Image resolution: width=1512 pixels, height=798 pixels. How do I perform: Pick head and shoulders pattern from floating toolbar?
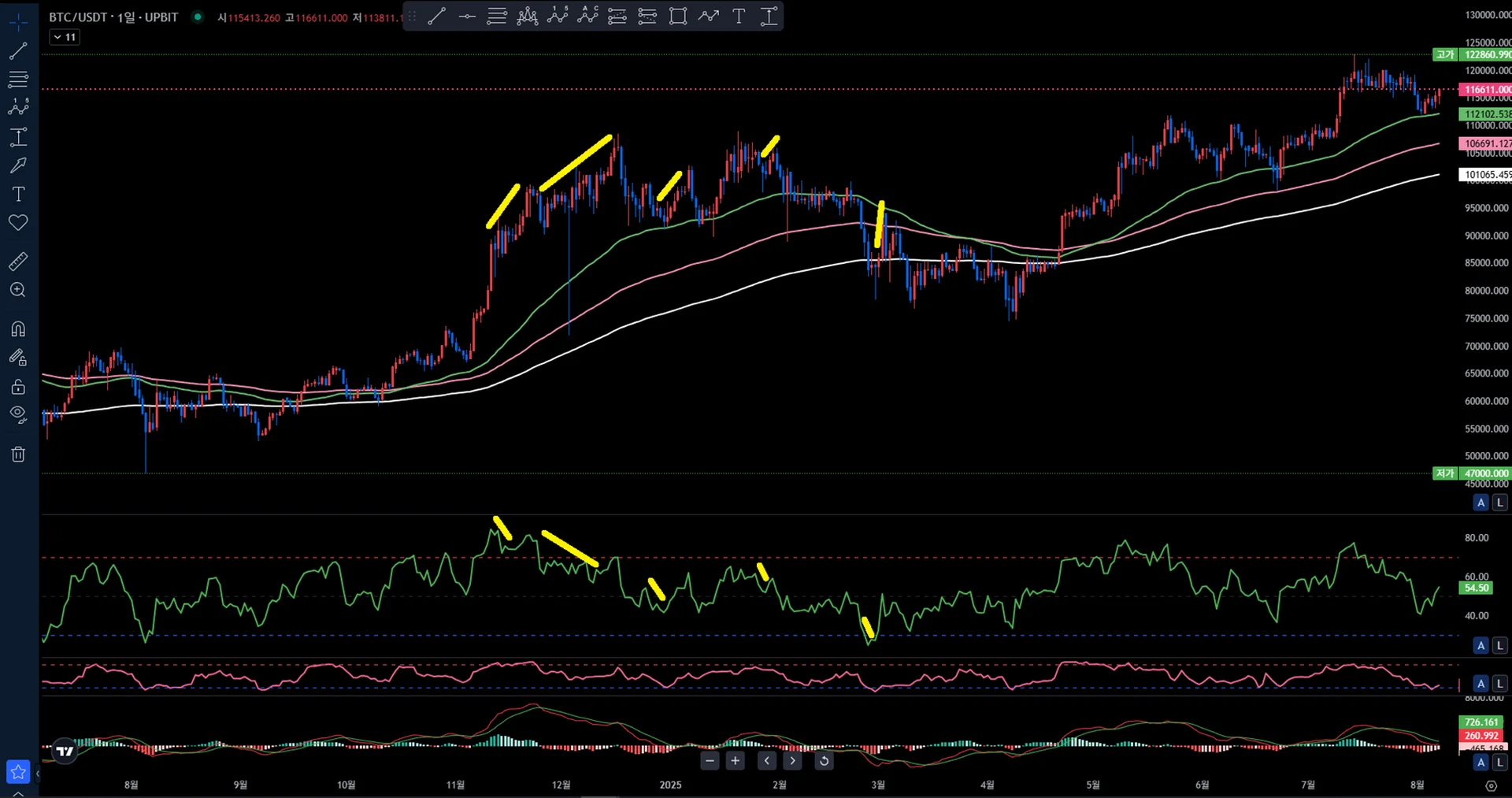pos(528,17)
